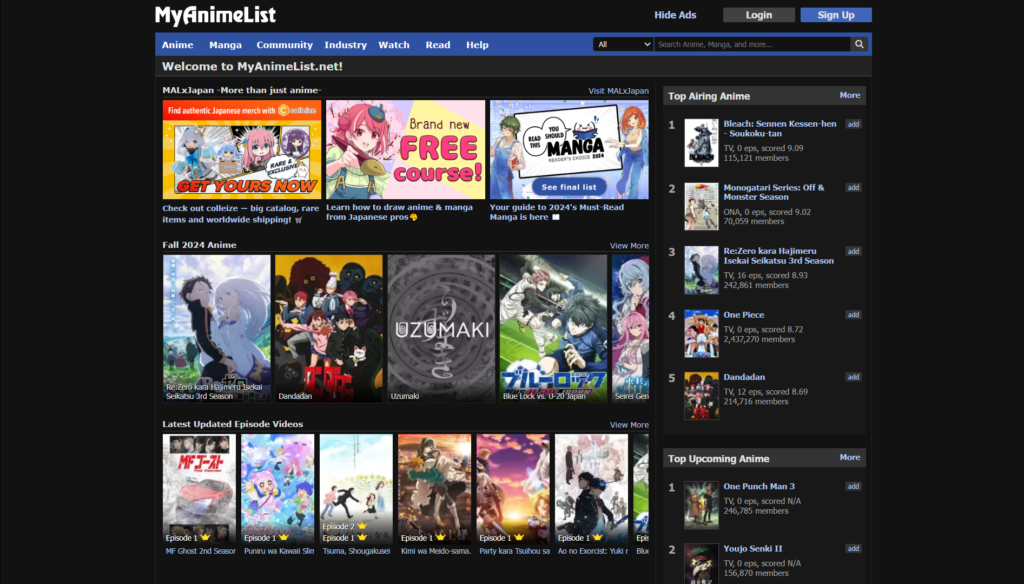The height and width of the screenshot is (584, 1024).
Task: Open the Industry menu
Action: pos(345,45)
